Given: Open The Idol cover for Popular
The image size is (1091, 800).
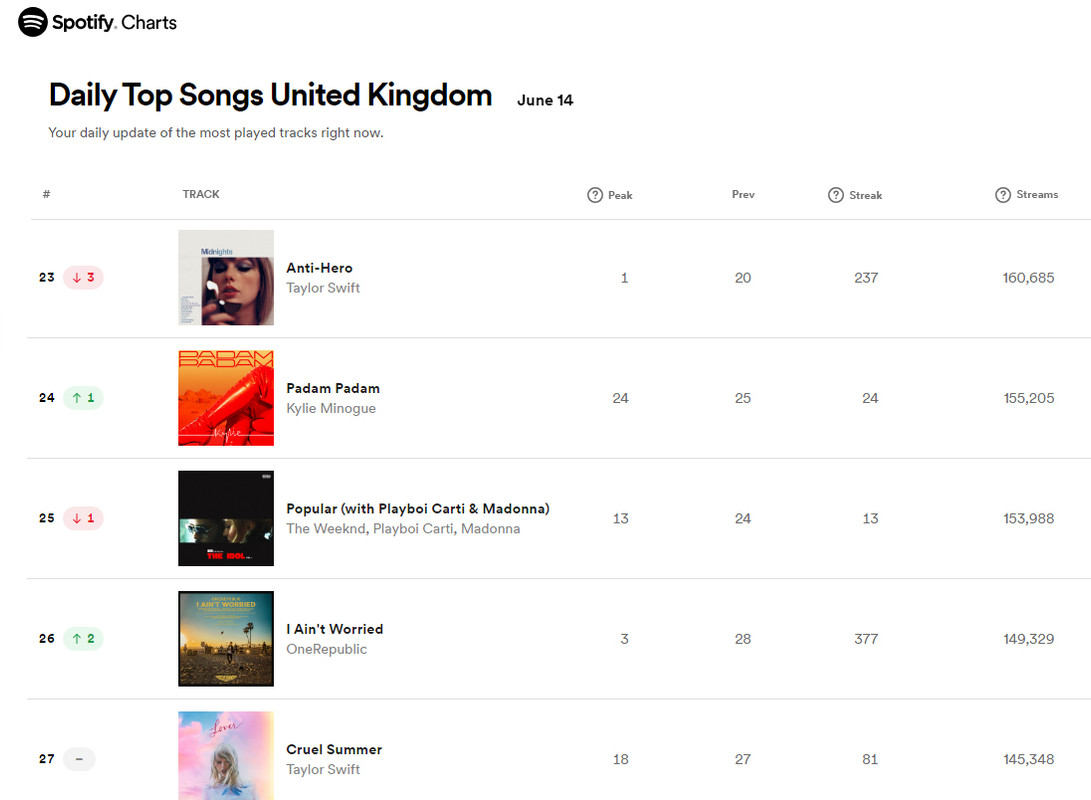Looking at the screenshot, I should click(226, 518).
